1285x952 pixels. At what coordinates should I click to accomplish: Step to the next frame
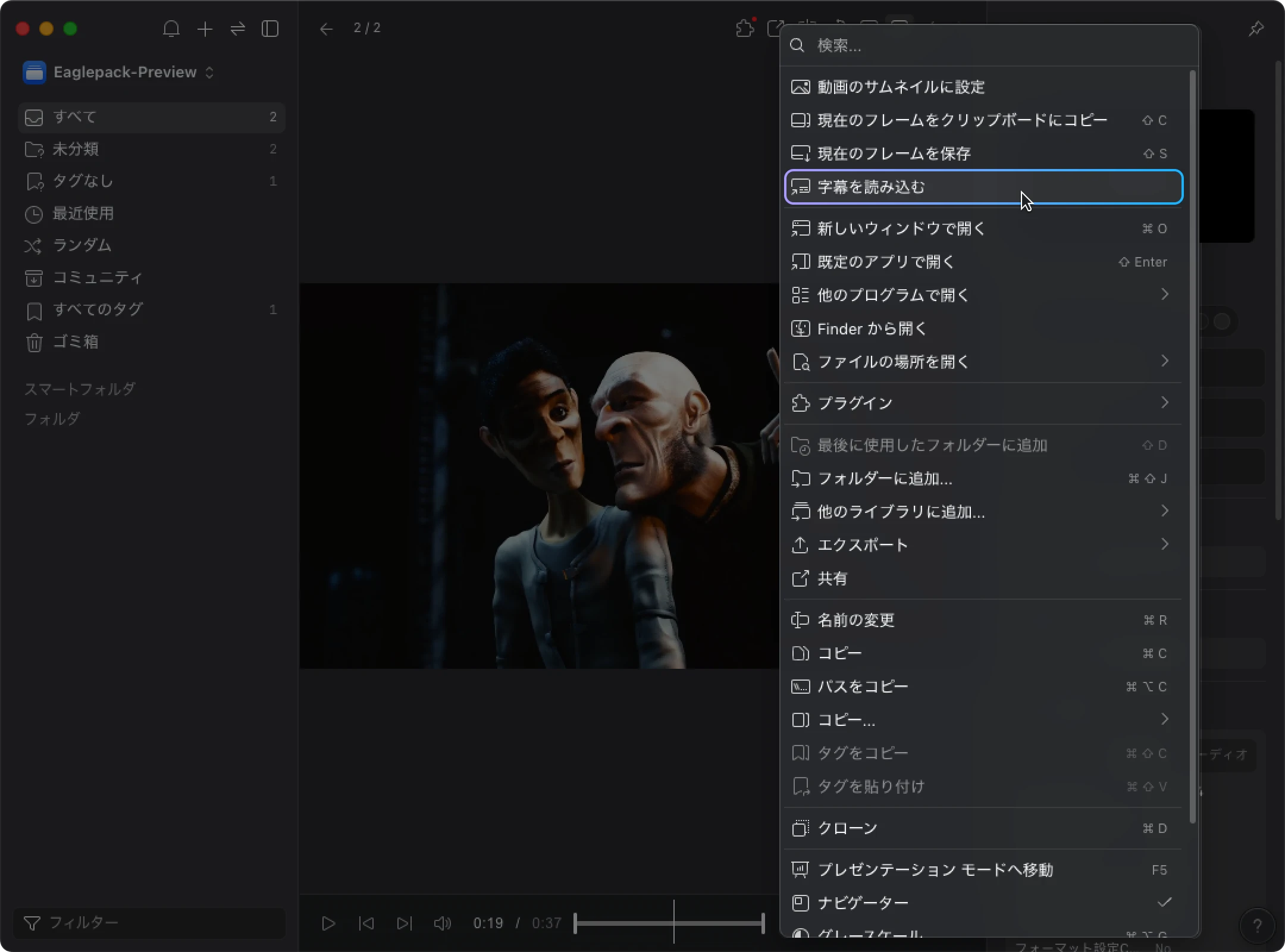click(405, 923)
